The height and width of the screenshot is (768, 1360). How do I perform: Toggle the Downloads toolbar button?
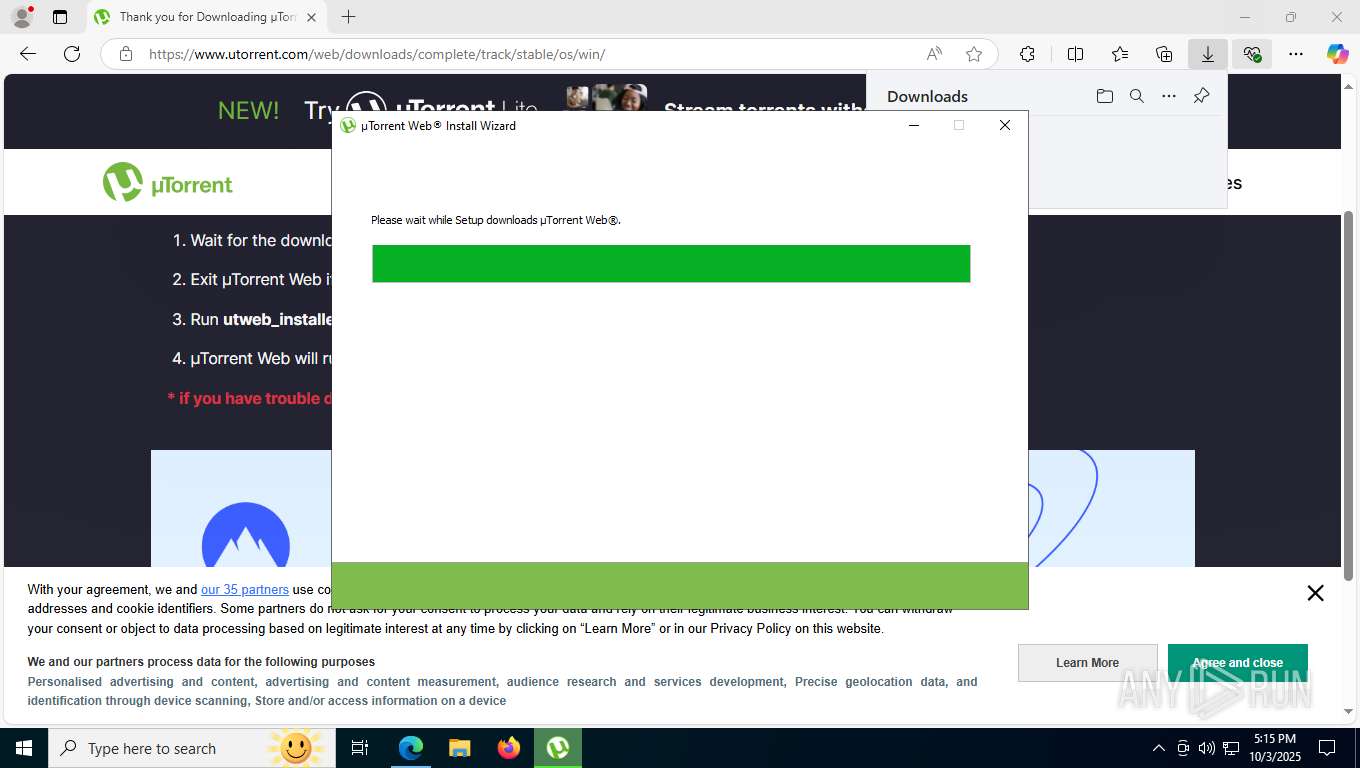(1208, 54)
